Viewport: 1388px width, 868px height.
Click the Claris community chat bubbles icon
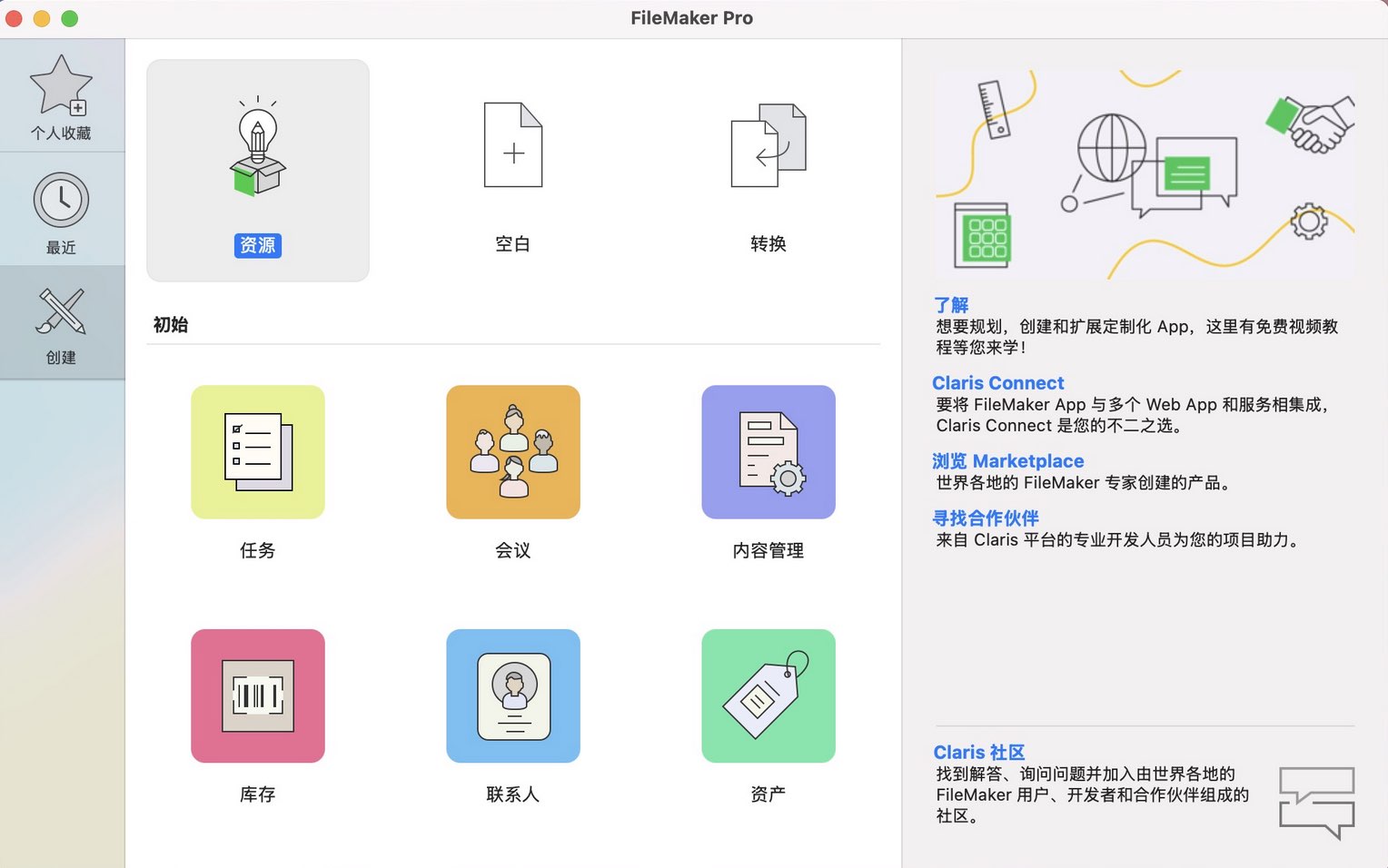tap(1317, 803)
